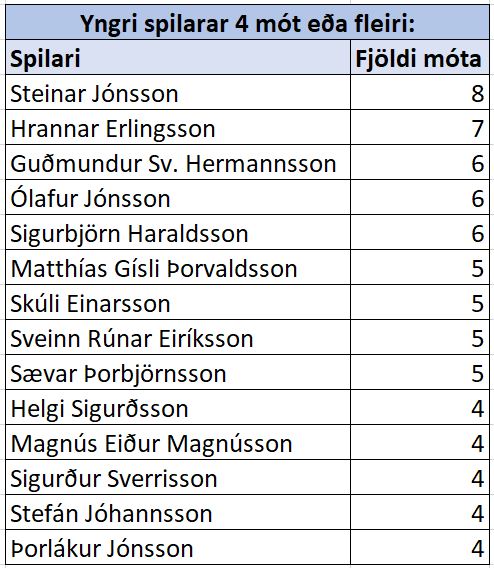The height and width of the screenshot is (568, 494).
Task: Select the Helgi Sigurðsson cell
Action: click(x=178, y=408)
